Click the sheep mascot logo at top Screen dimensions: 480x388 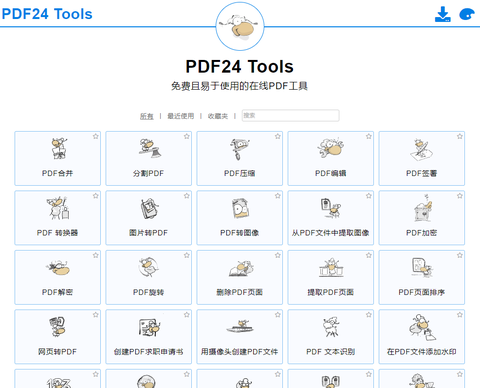coord(240,26)
